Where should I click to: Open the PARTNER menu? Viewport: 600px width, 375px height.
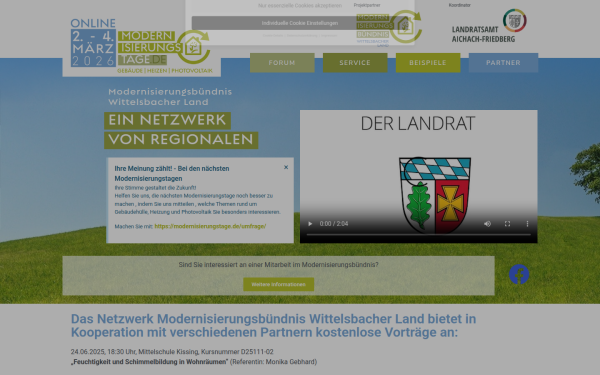tap(503, 63)
